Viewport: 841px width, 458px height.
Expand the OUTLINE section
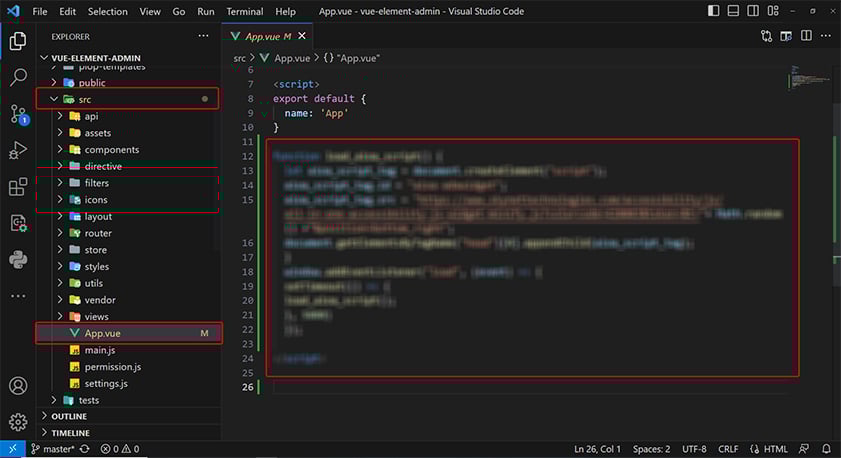click(x=129, y=416)
